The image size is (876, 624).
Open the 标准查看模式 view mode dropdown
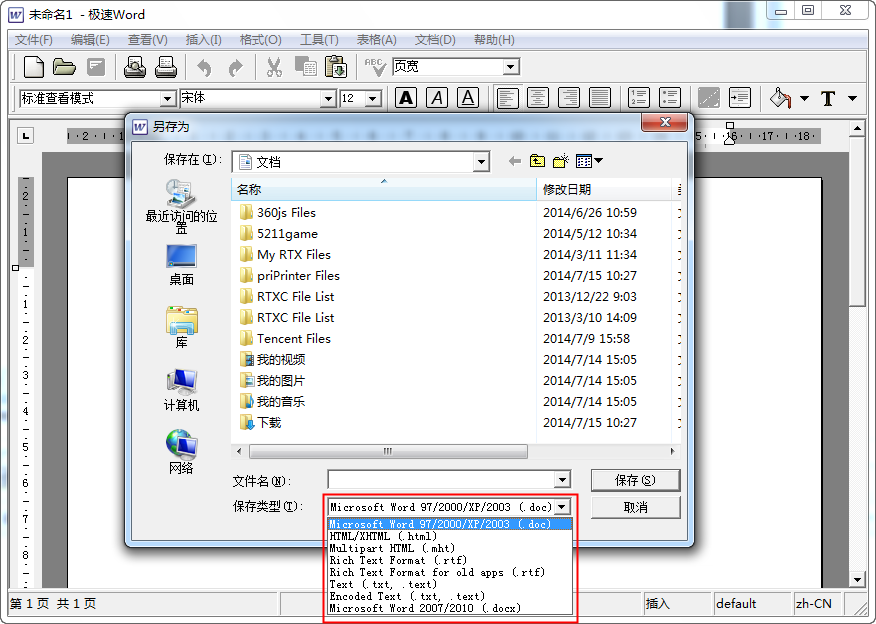pos(167,99)
